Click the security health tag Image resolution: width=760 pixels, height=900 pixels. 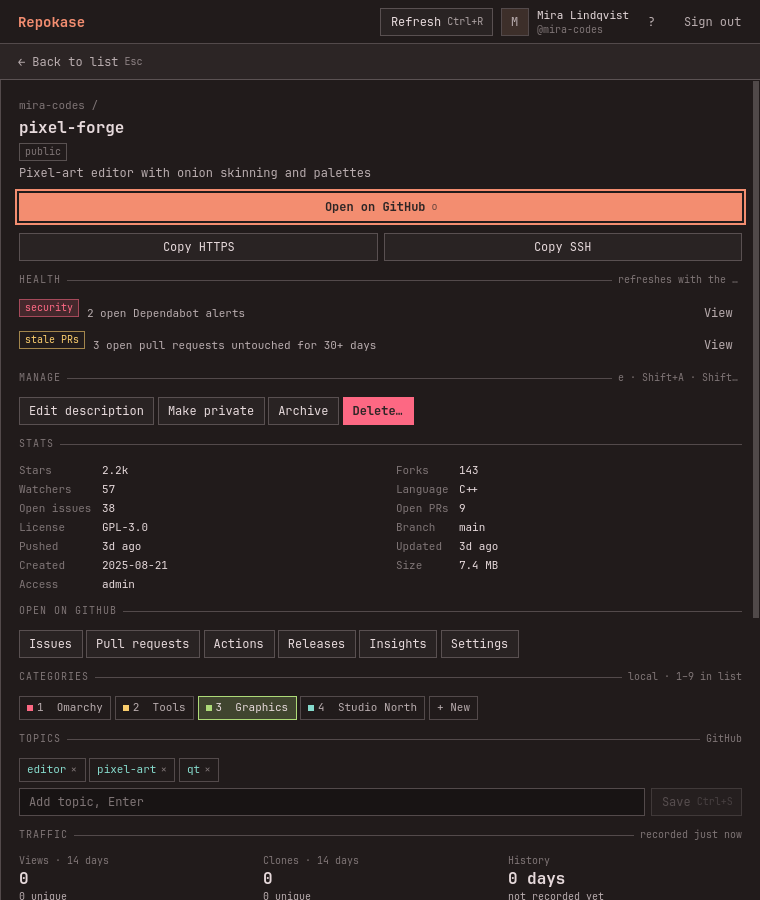(x=49, y=308)
